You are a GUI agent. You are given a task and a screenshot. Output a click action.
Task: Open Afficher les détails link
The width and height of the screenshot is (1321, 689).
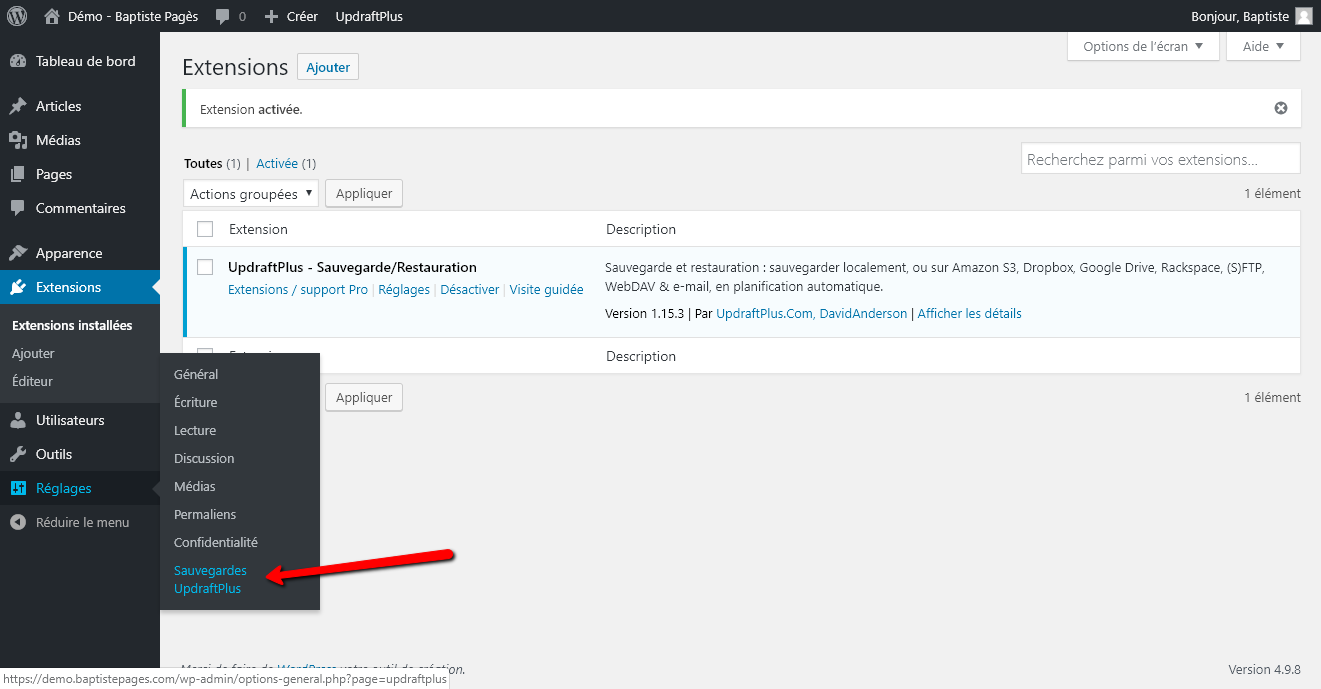(969, 313)
